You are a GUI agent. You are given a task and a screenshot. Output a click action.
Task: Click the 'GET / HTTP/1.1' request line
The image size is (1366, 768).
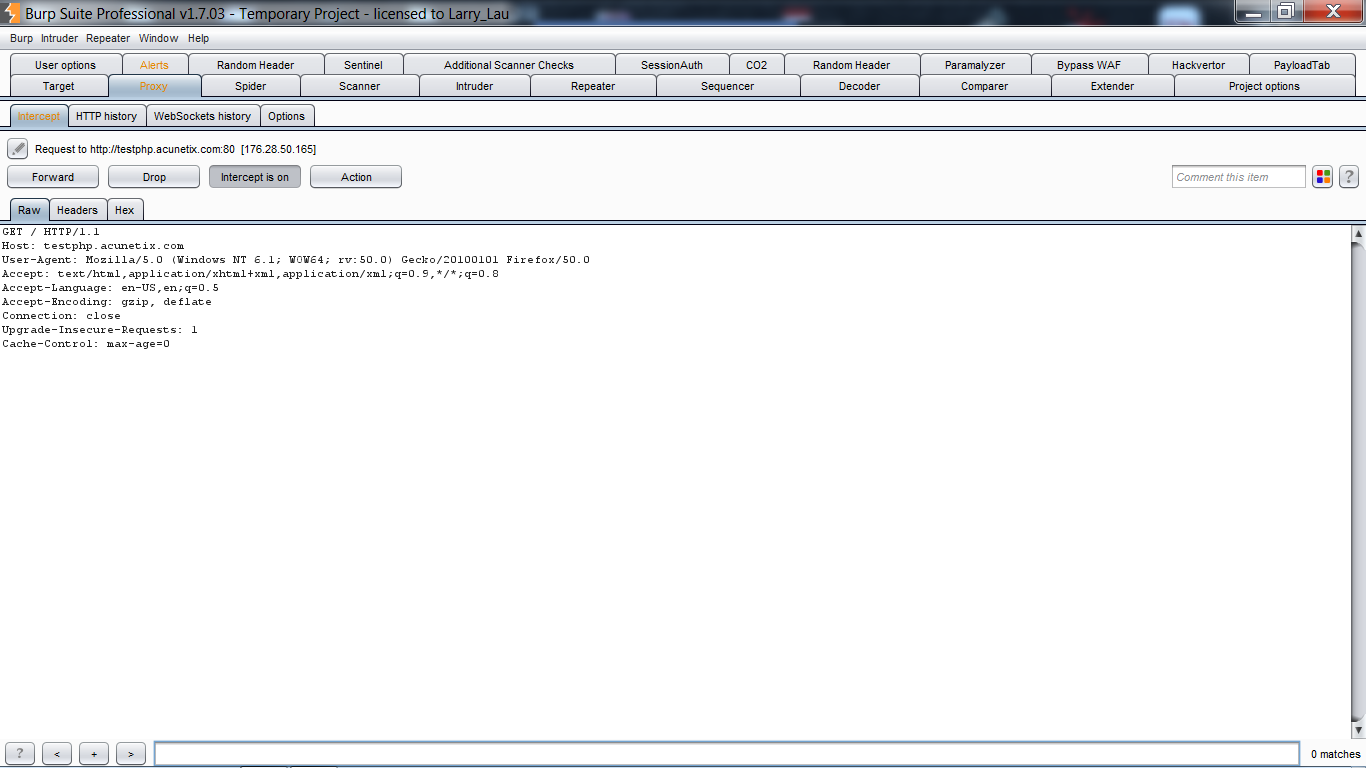coord(51,232)
